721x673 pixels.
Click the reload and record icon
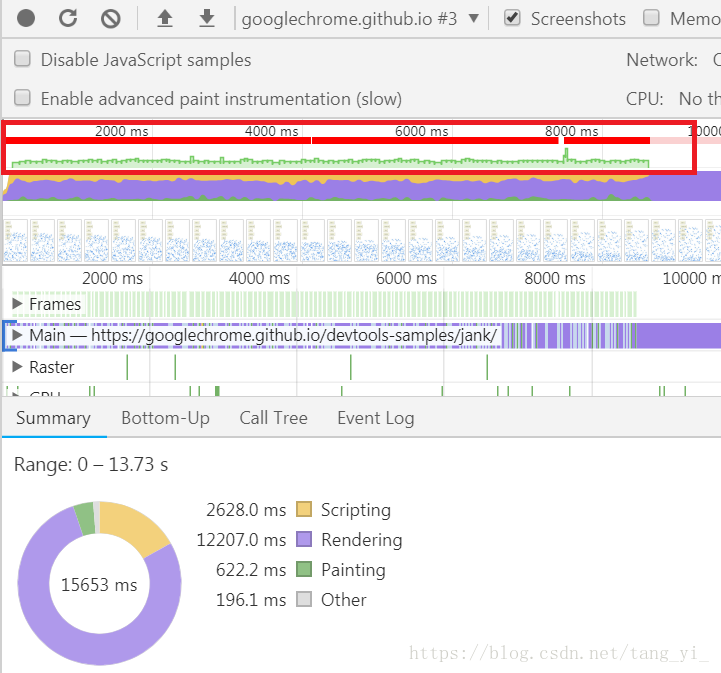click(x=68, y=18)
